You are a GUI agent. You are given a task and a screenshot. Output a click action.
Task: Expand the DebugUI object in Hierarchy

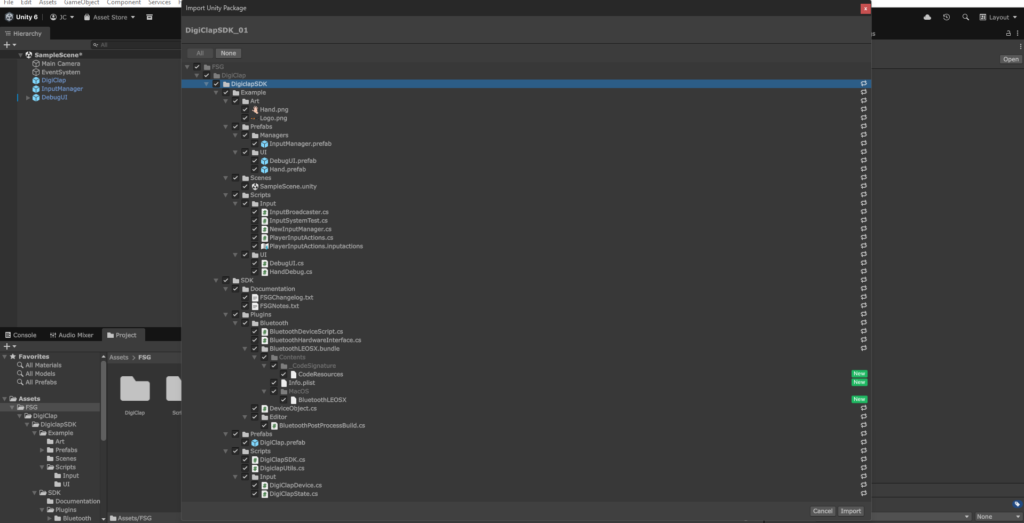(x=27, y=98)
